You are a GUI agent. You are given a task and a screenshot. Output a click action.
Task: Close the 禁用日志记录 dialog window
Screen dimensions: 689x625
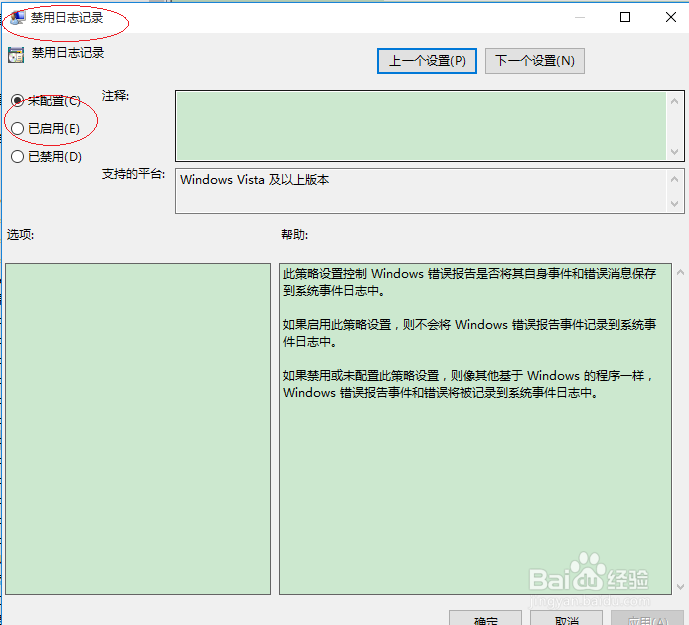coord(671,17)
